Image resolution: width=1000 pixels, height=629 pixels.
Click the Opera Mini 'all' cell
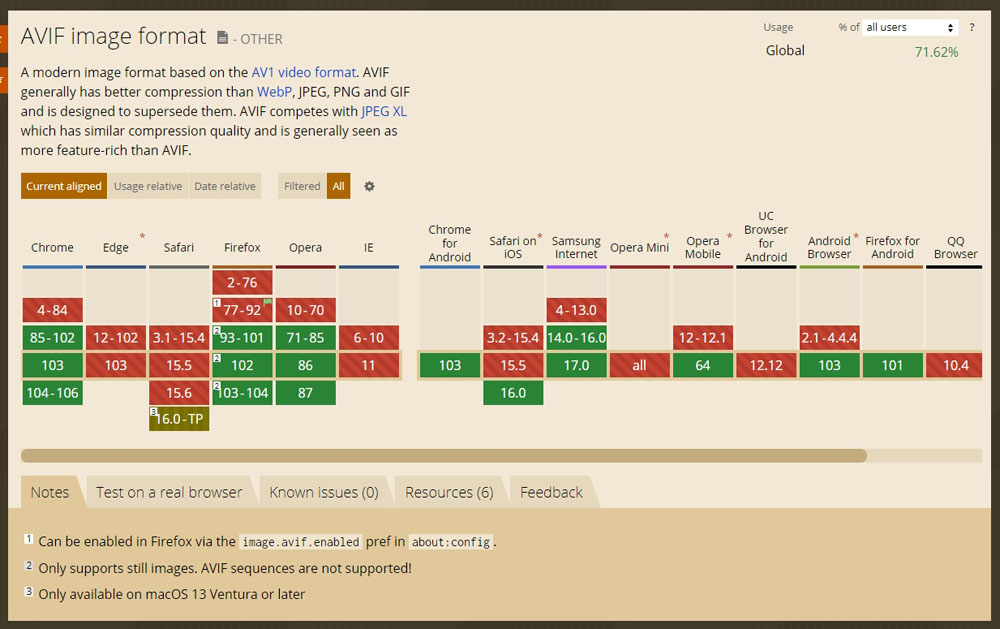(x=639, y=366)
